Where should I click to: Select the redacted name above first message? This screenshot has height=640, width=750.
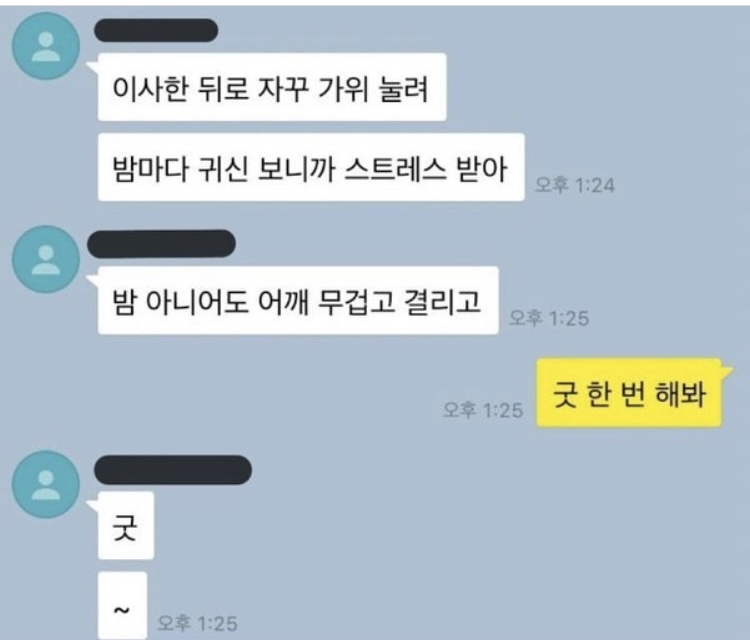(x=156, y=31)
